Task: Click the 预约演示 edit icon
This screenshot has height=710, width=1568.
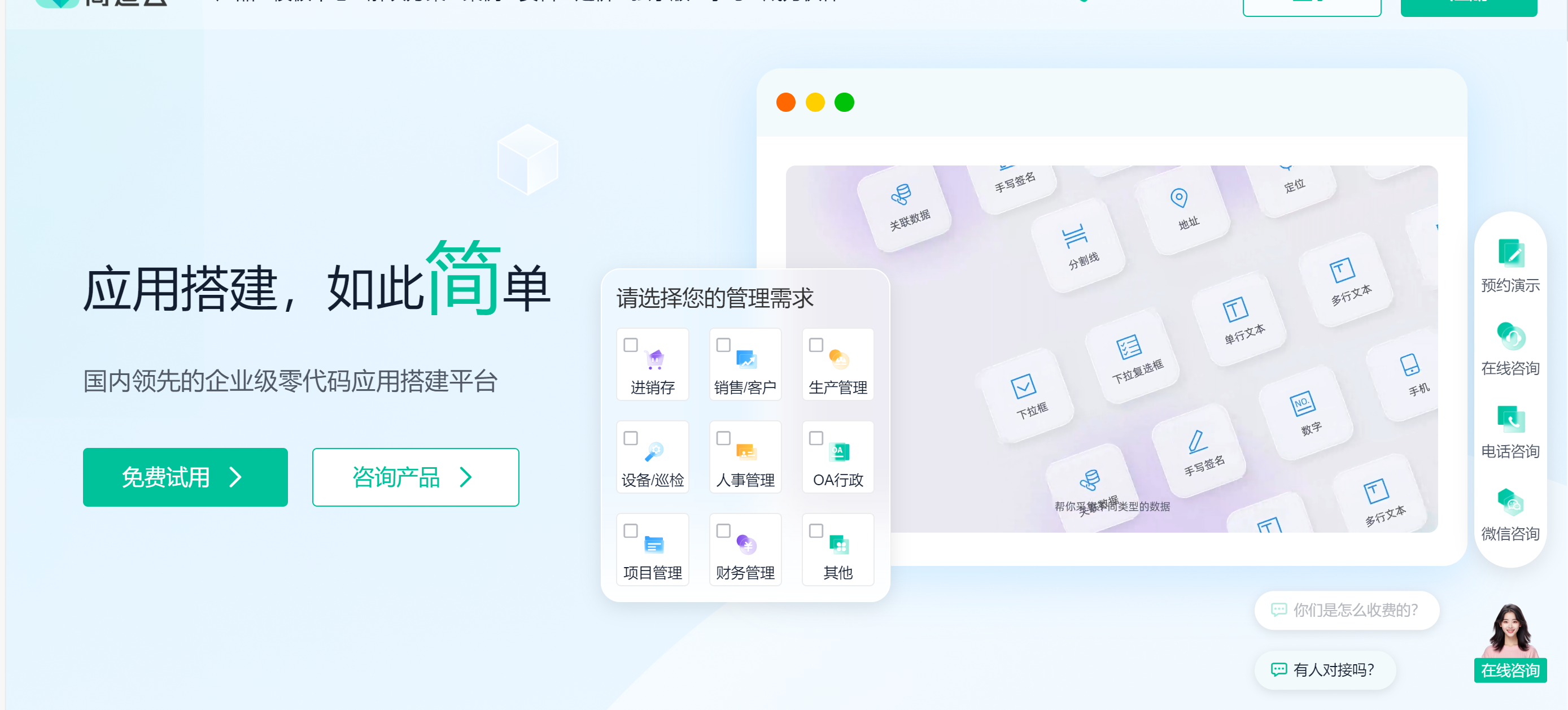Action: click(1511, 253)
